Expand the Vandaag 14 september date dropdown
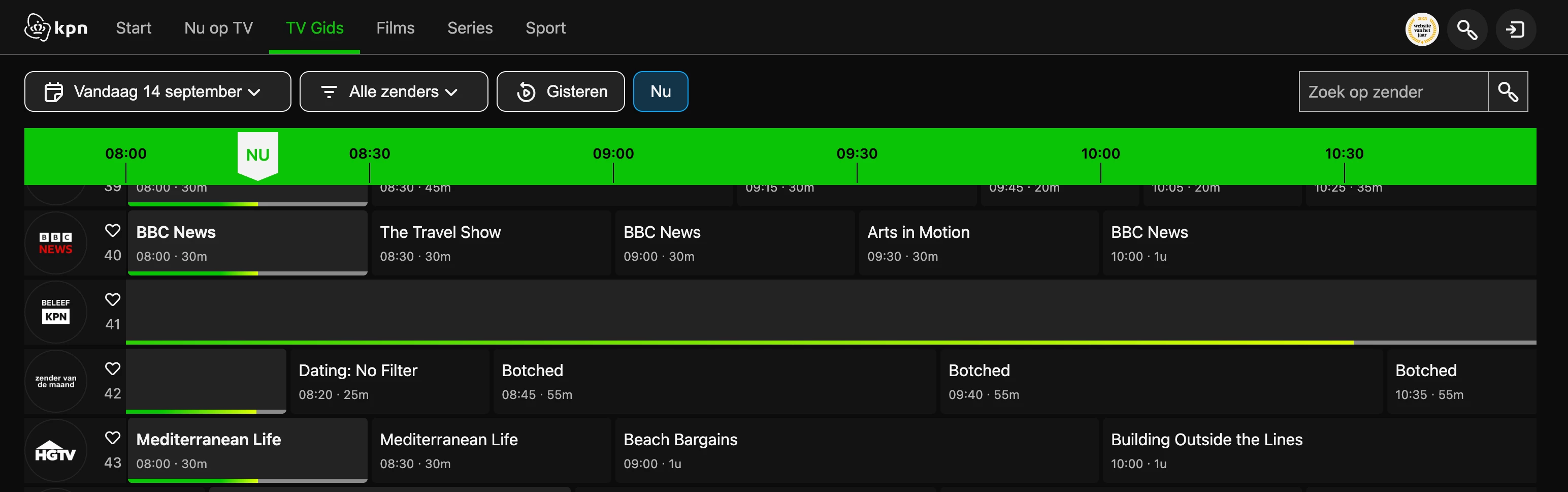1568x492 pixels. point(157,92)
